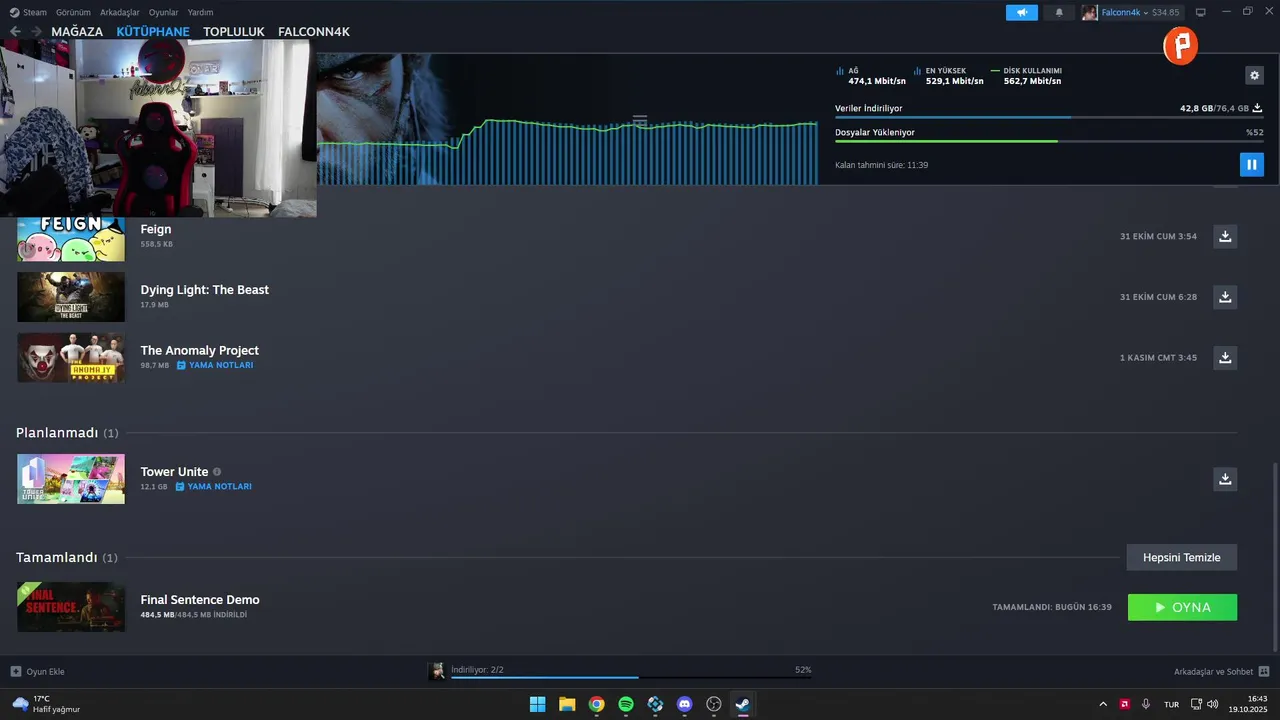
Task: Click the Tower Unite title
Action: coord(174,471)
